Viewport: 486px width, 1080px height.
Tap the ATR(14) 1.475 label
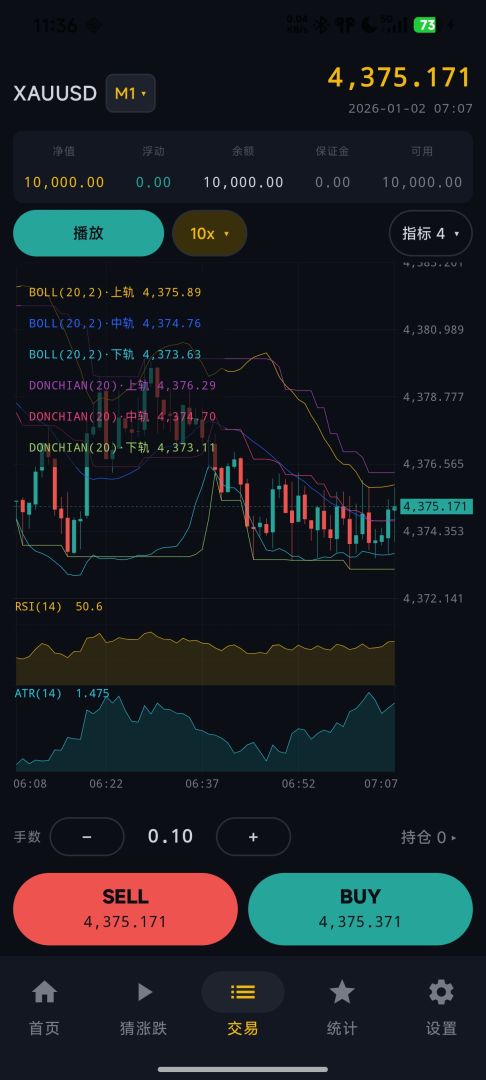pyautogui.click(x=62, y=694)
